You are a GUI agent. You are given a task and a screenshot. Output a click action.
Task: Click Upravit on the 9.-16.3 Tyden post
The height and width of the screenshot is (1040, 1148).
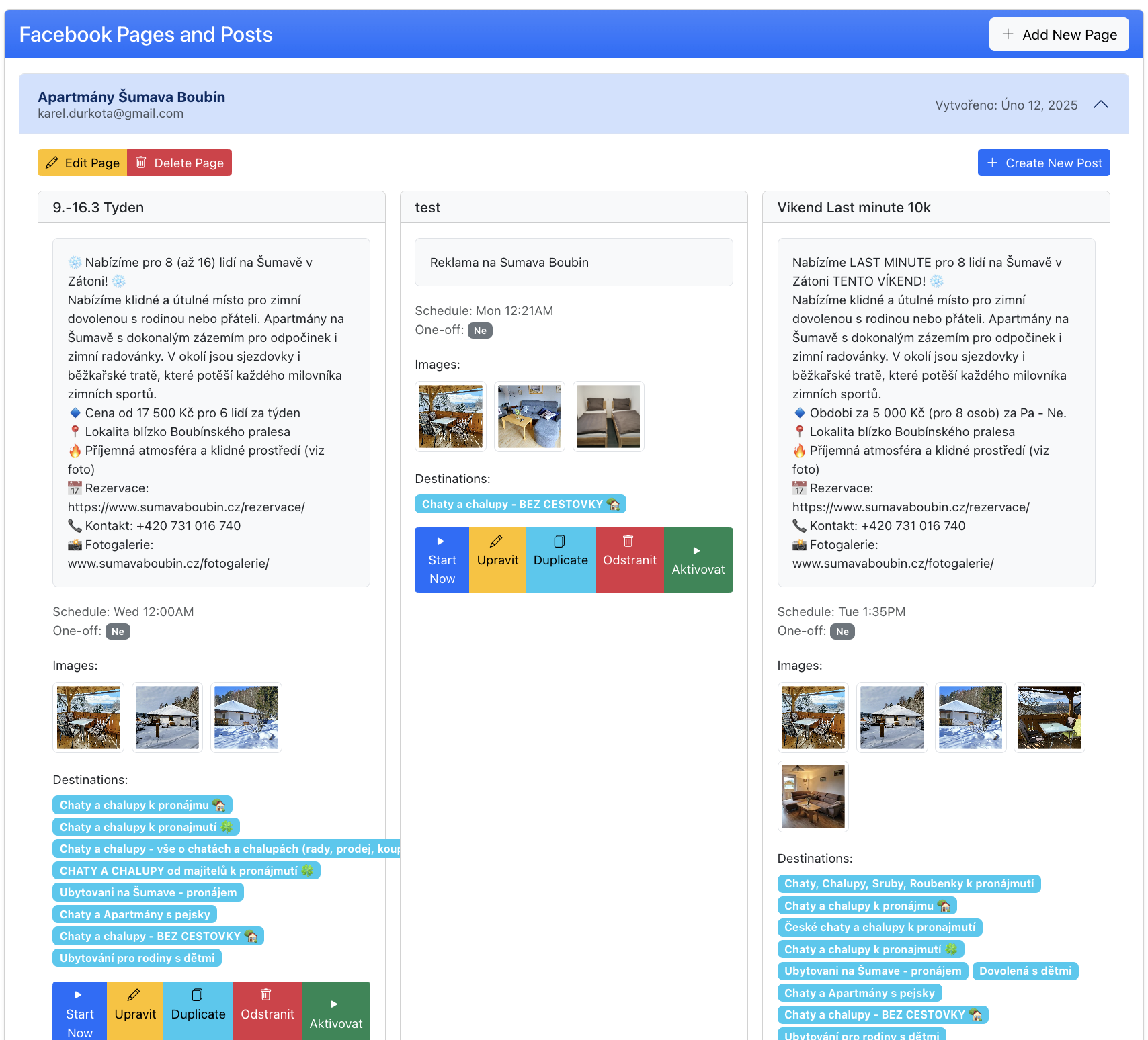pyautogui.click(x=135, y=1011)
